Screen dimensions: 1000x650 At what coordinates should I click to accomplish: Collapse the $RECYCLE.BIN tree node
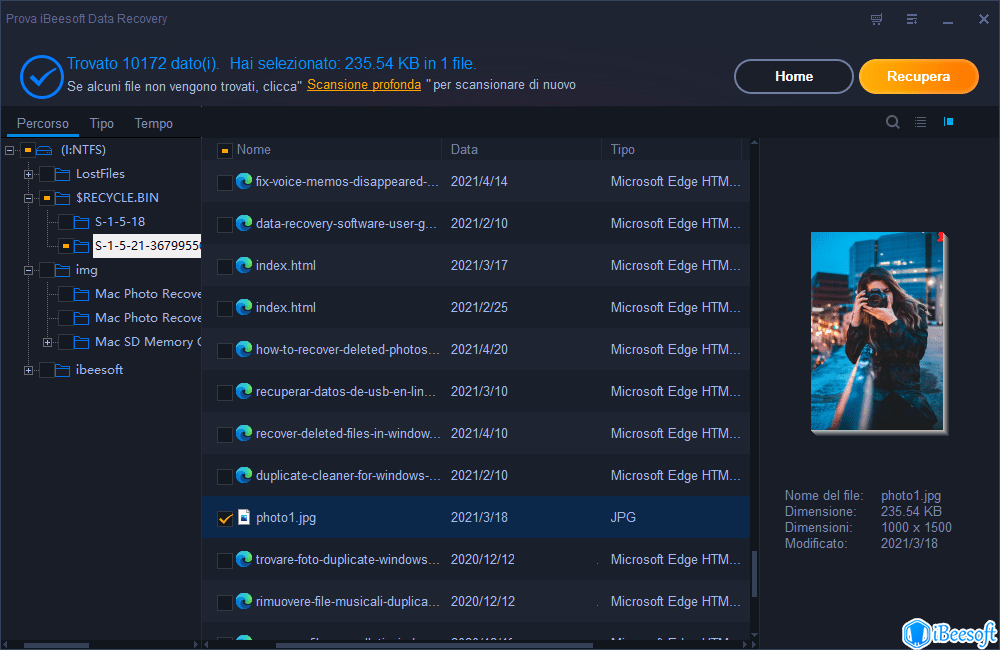click(29, 198)
